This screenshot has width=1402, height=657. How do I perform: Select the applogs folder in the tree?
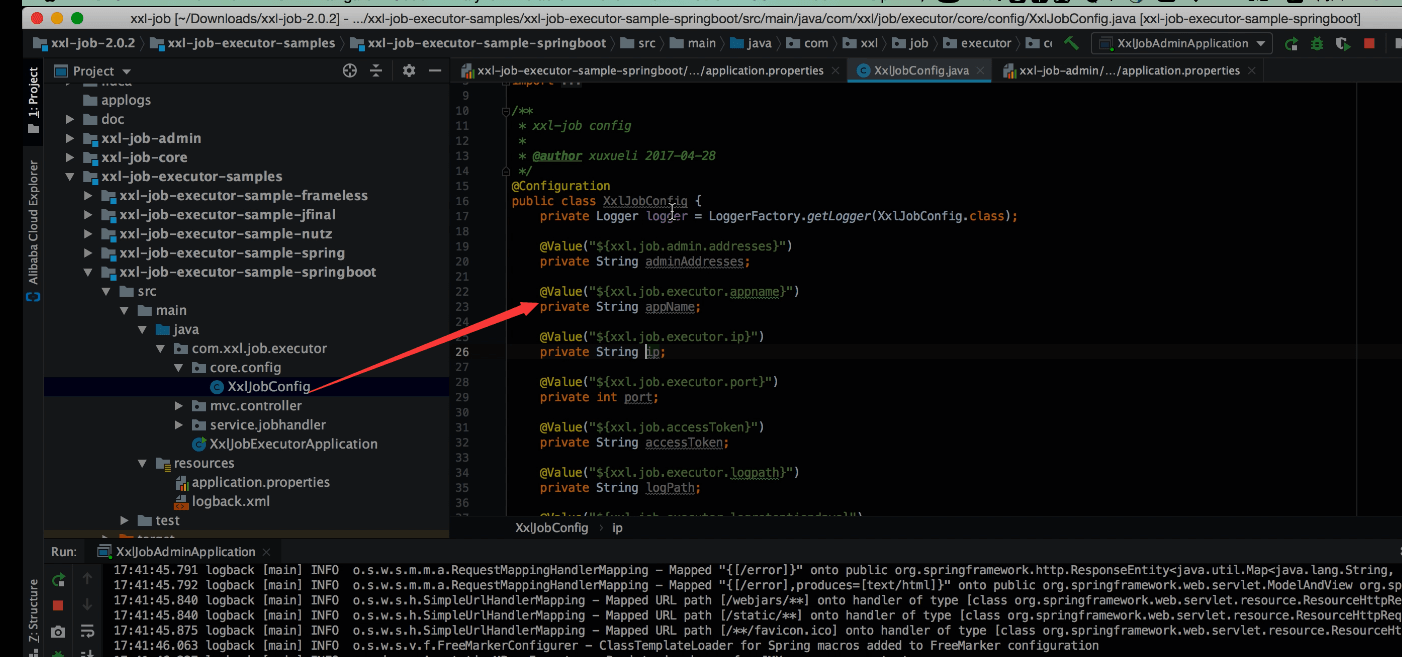tap(117, 100)
